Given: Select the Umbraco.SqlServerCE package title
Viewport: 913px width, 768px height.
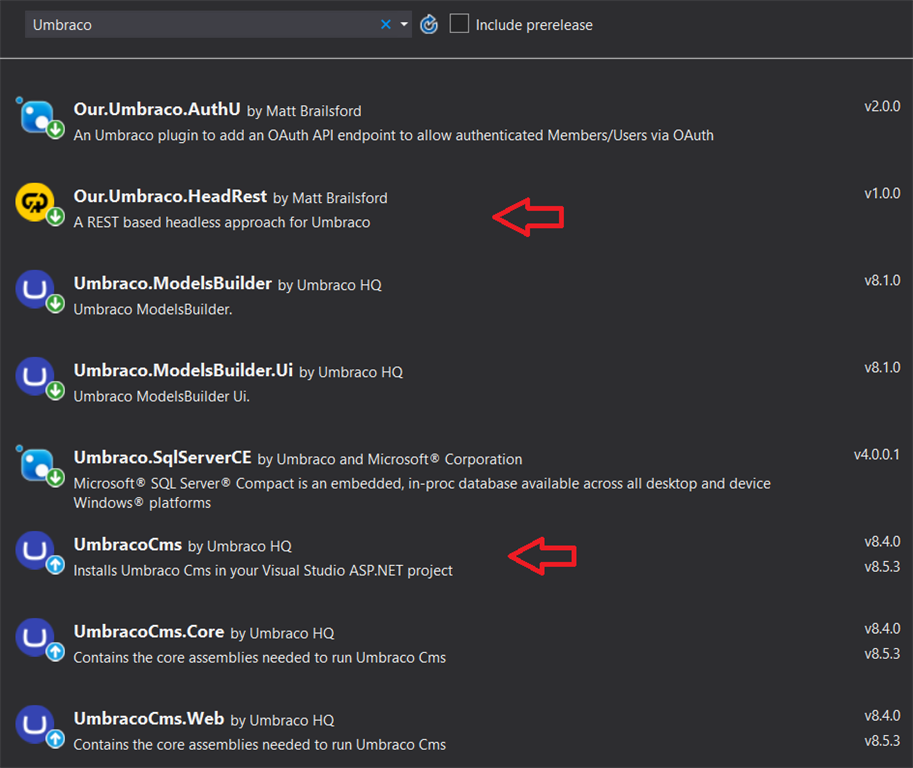Looking at the screenshot, I should pos(162,458).
